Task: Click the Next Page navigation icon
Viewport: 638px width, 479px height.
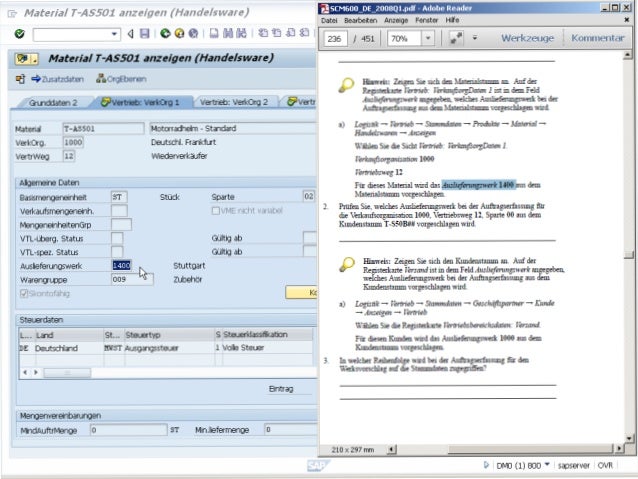Action: (291, 33)
